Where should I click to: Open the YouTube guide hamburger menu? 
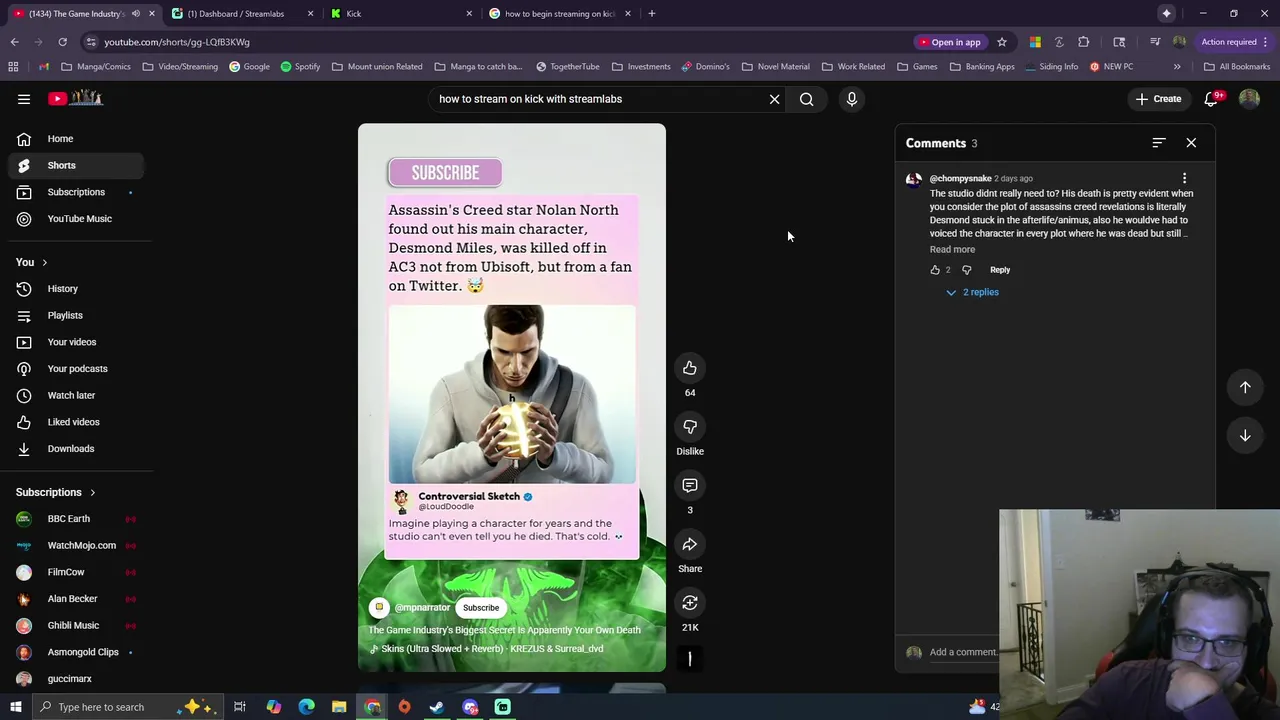tap(24, 99)
